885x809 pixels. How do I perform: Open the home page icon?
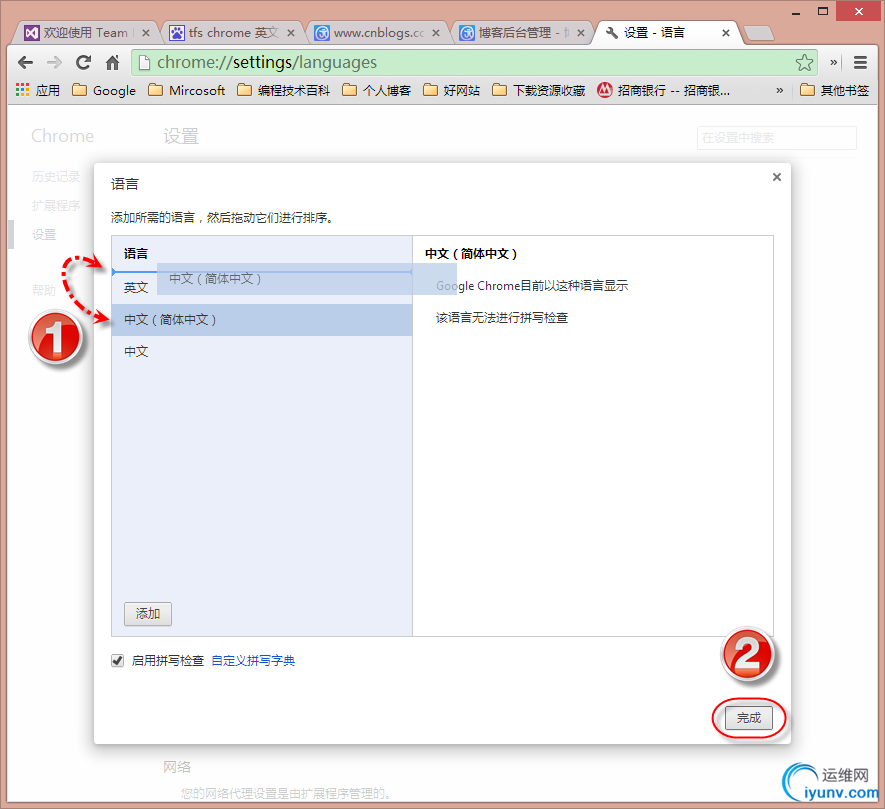[113, 63]
